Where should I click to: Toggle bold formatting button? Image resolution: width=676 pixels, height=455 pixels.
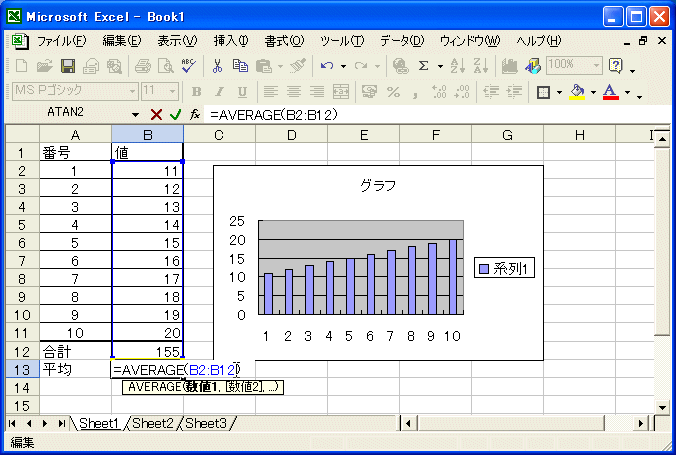coord(197,92)
